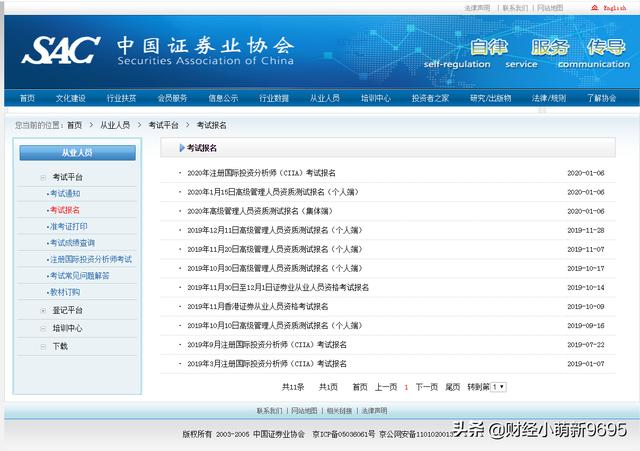Expand the 登记平台 tree node
This screenshot has height=451, width=640.
pos(43,311)
